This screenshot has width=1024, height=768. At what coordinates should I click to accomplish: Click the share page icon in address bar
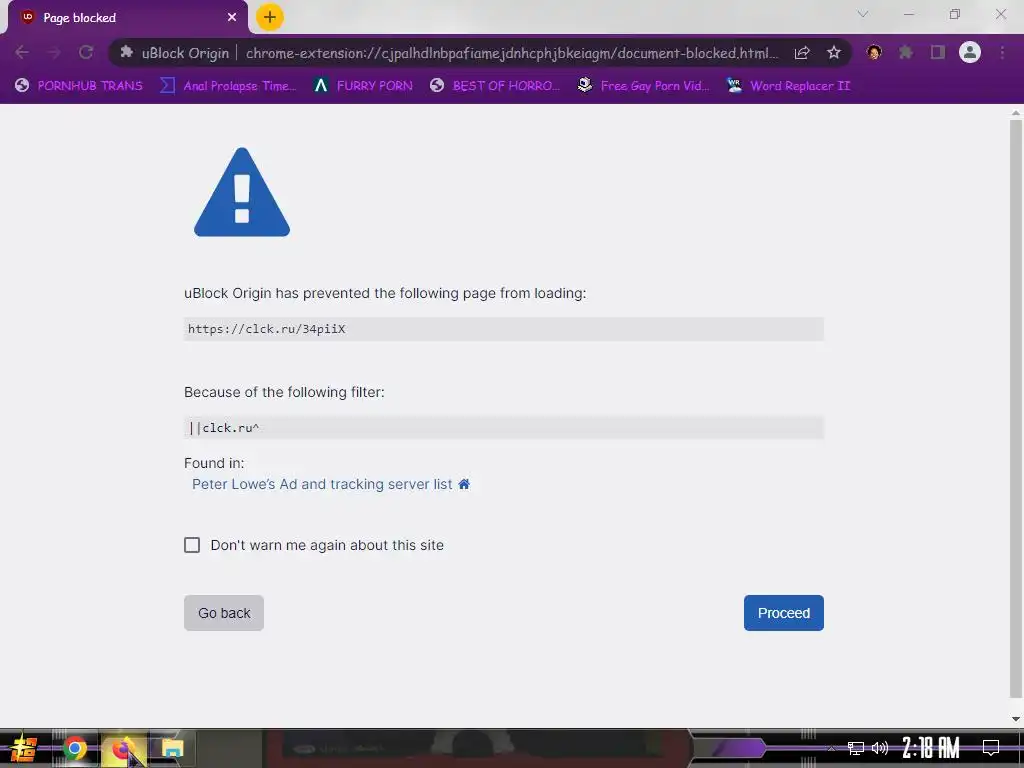(x=802, y=53)
